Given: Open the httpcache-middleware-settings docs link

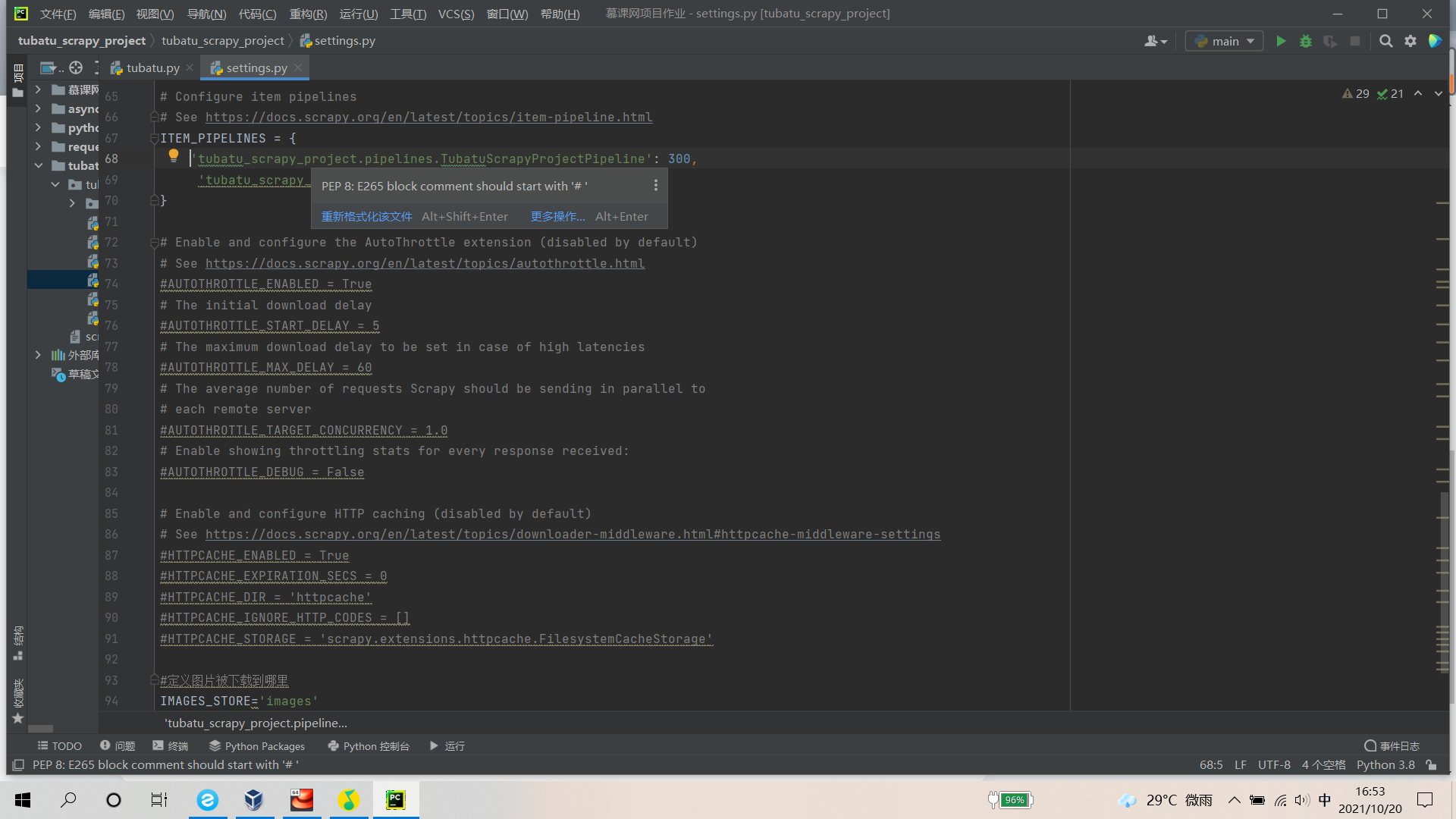Looking at the screenshot, I should 573,535.
